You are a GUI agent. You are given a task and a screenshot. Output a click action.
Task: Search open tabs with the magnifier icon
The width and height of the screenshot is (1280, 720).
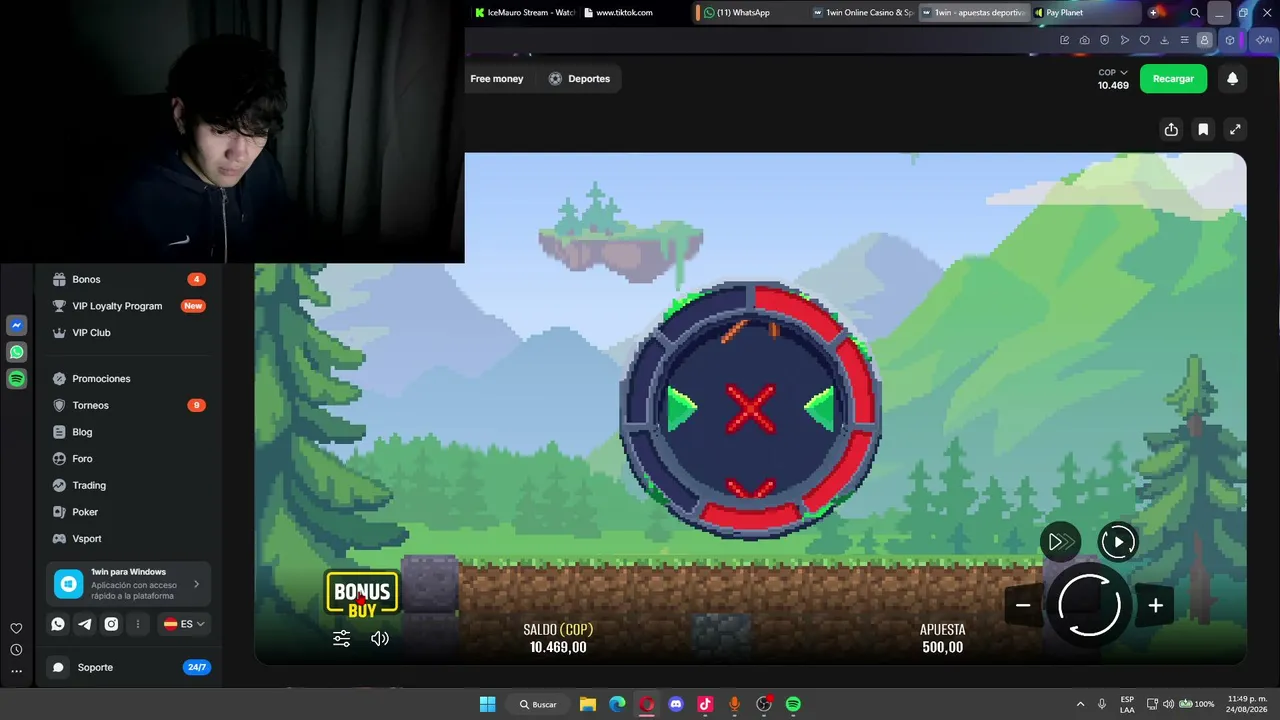(1195, 13)
